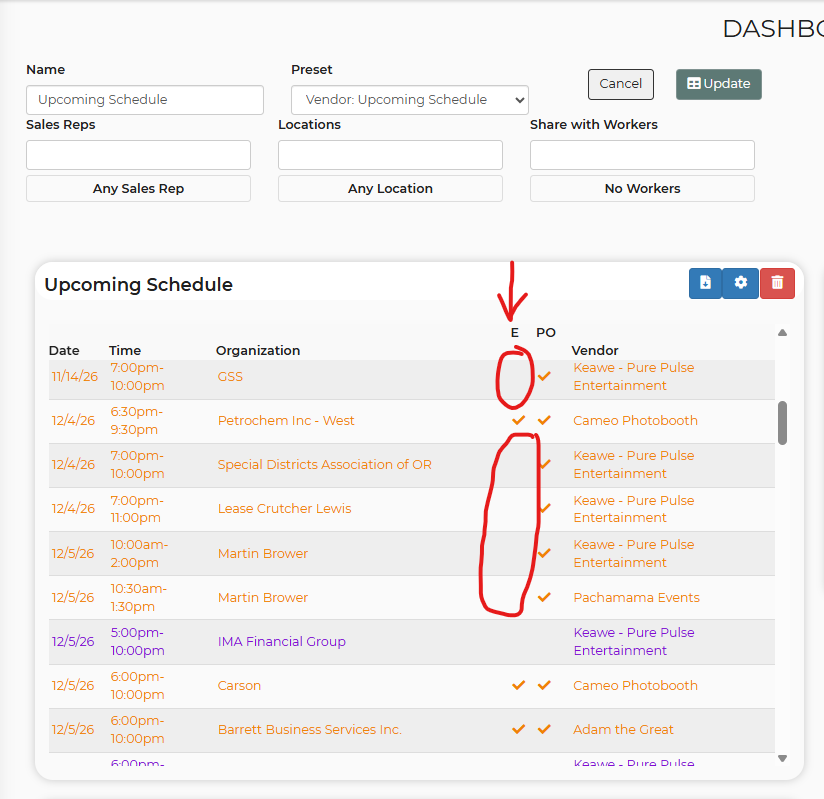Click the Share with Workers field
The height and width of the screenshot is (799, 824).
tap(642, 155)
